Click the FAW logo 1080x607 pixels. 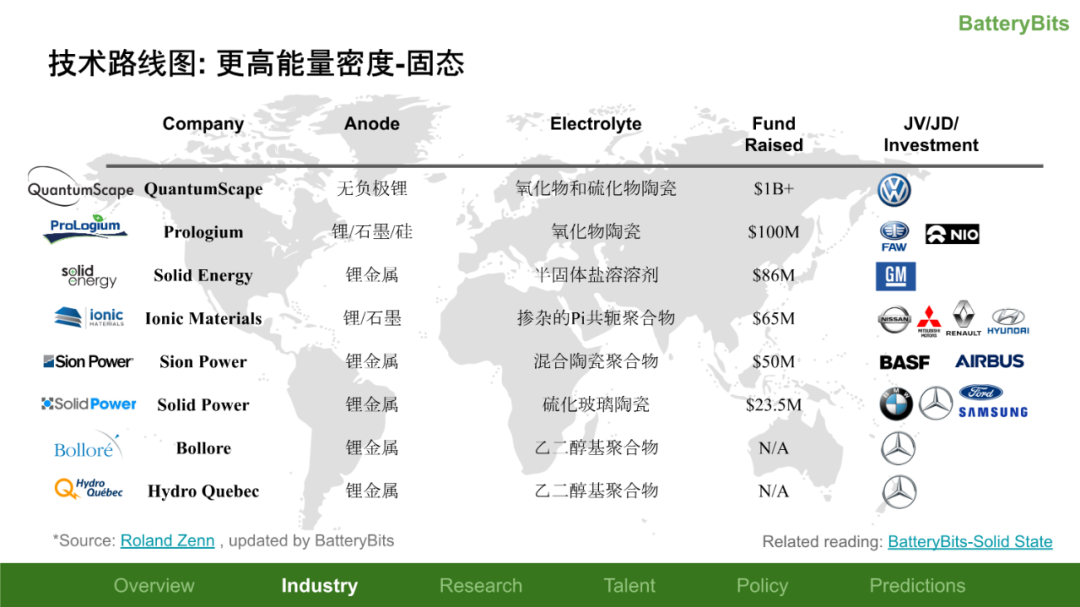(x=894, y=236)
